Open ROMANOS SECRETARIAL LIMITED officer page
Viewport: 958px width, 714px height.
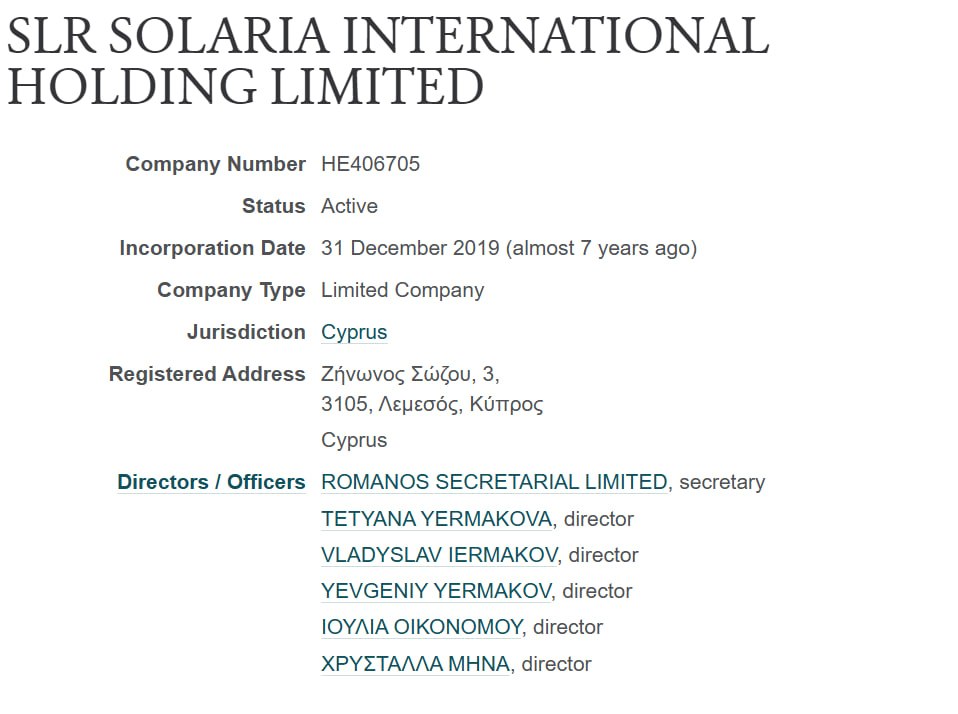pyautogui.click(x=494, y=482)
